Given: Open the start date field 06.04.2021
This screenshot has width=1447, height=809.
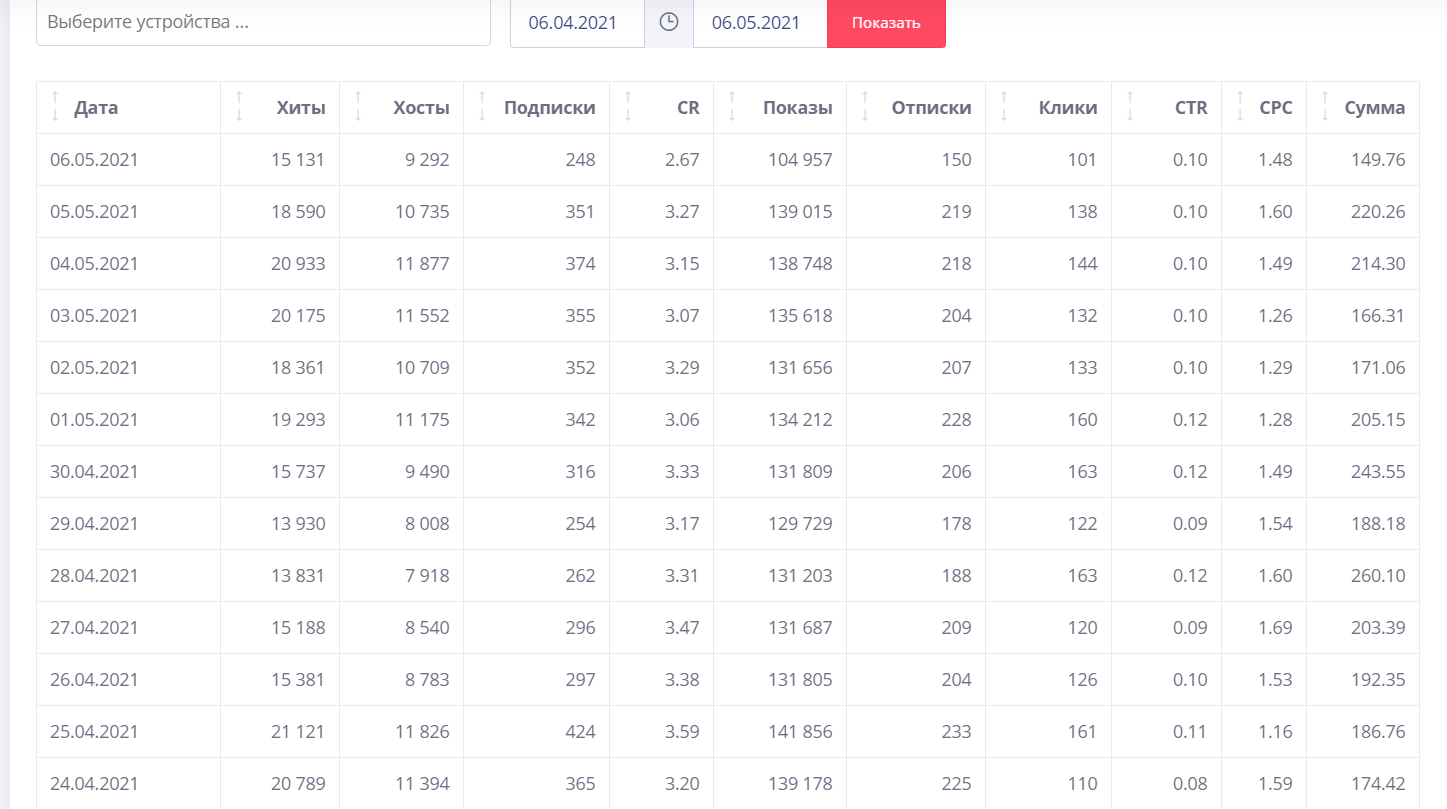Looking at the screenshot, I should tap(577, 22).
